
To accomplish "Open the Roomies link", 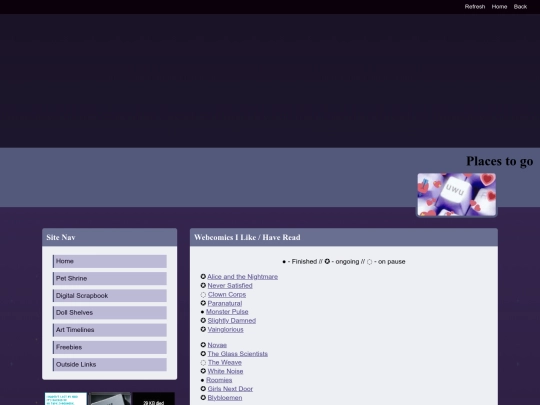I will coord(219,380).
